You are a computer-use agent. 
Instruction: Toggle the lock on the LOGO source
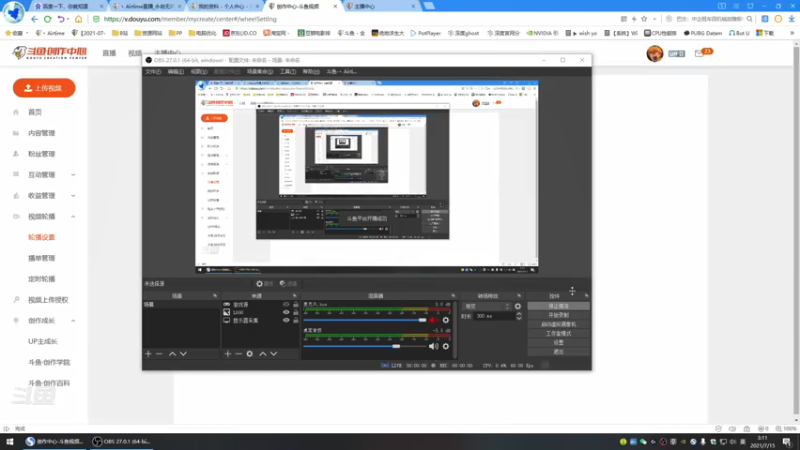(295, 312)
